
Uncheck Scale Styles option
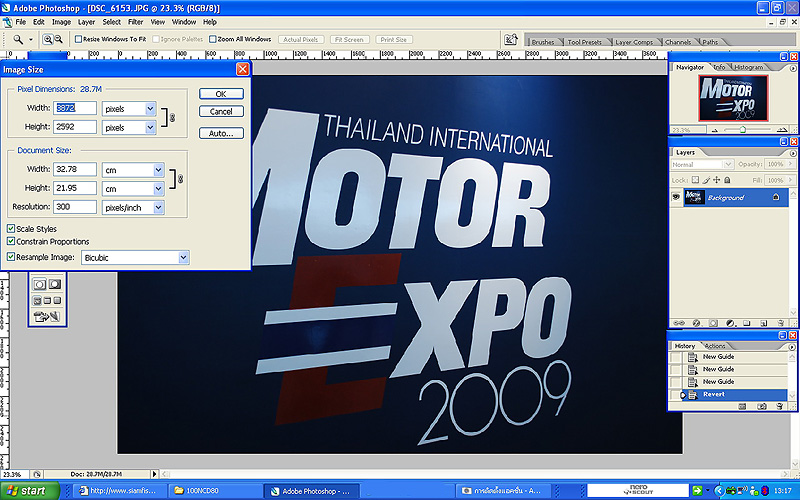click(11, 229)
